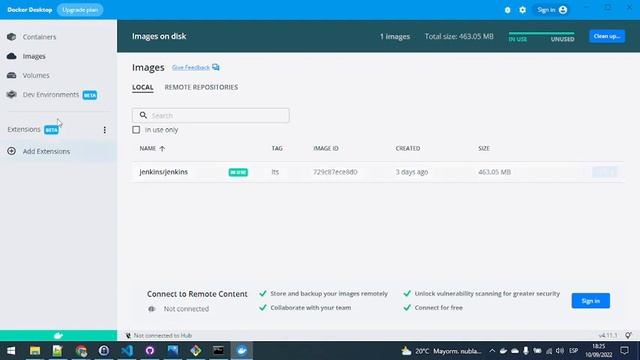Image resolution: width=640 pixels, height=360 pixels.
Task: Click the 463.05 MB size cell
Action: point(494,172)
